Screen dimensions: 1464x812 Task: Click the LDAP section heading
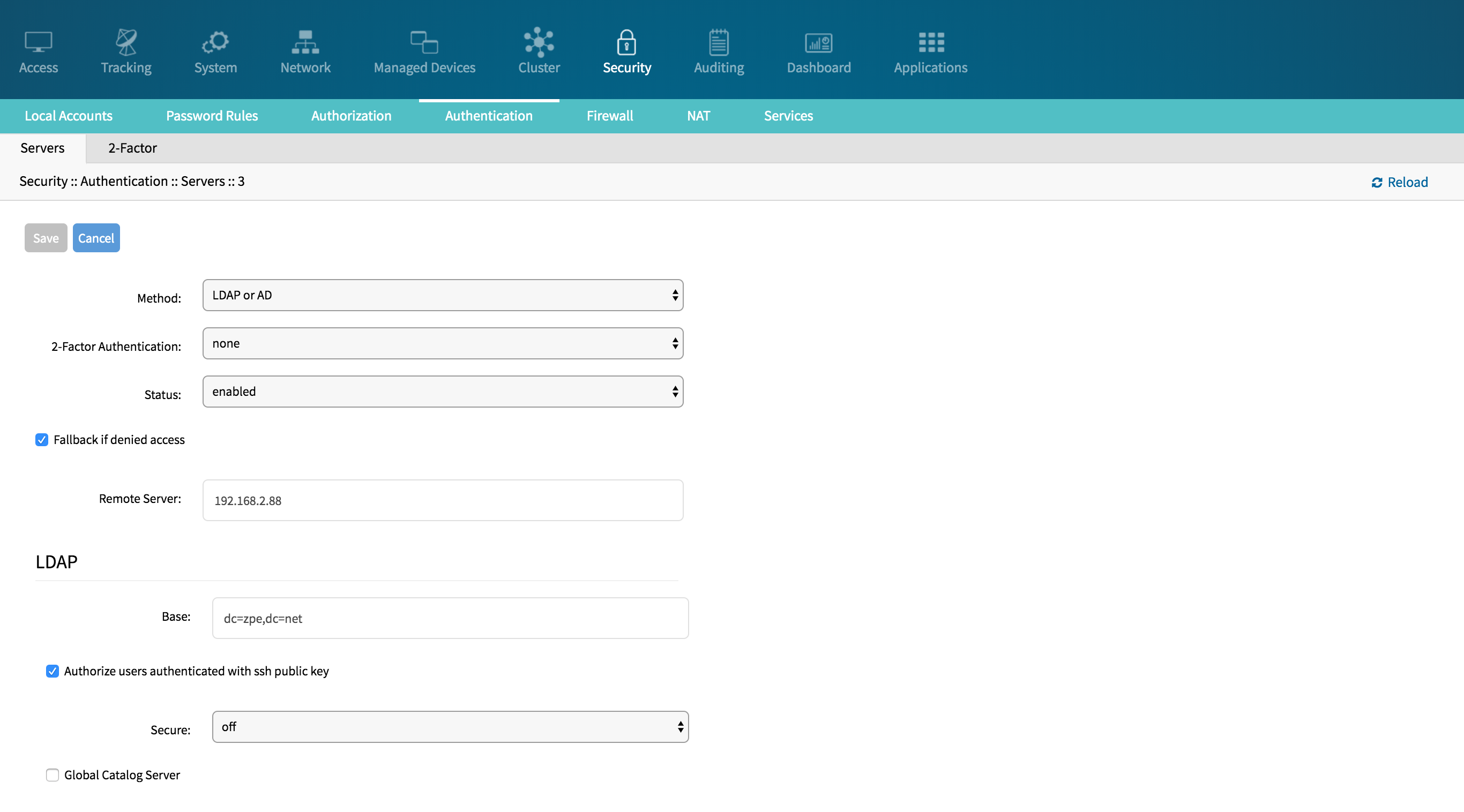[56, 562]
